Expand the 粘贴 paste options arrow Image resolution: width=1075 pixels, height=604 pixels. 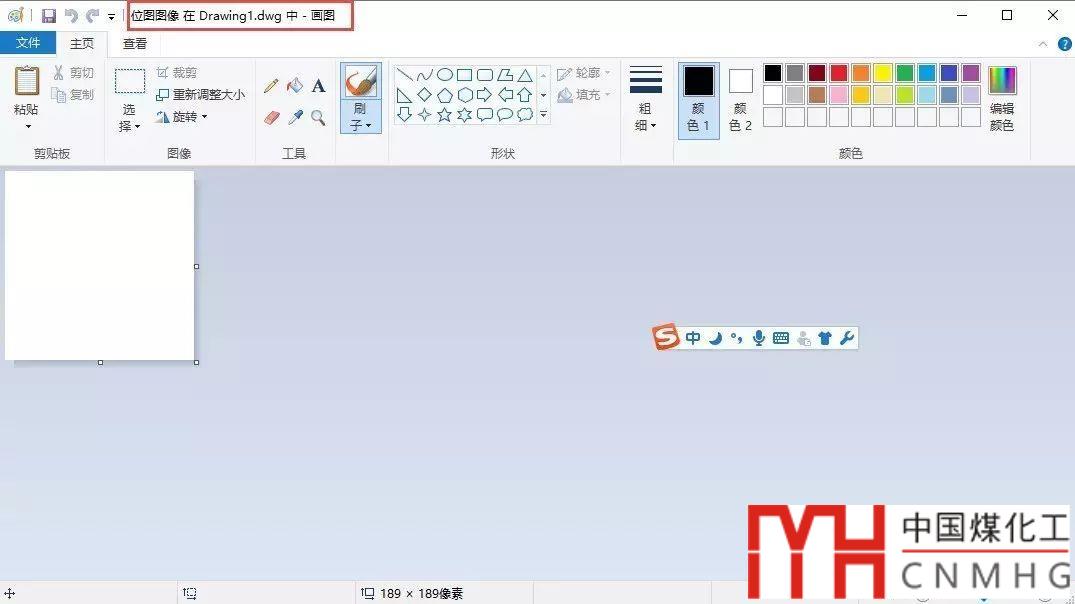point(27,127)
